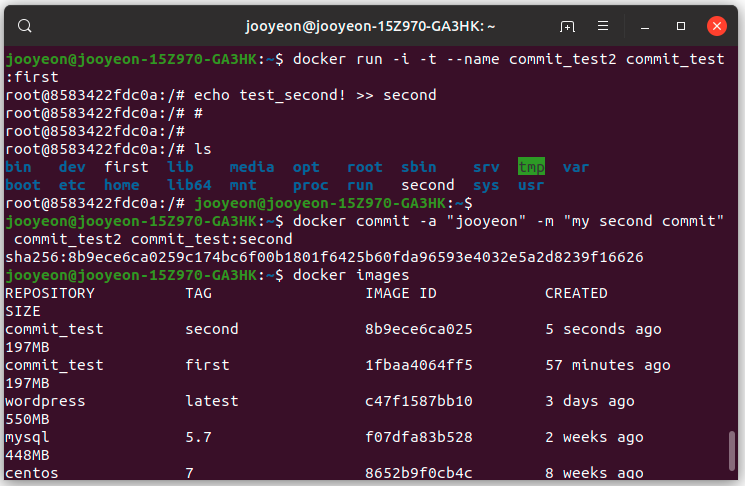Click the 'echo test_second! >> second' command
745x486 pixels.
pyautogui.click(x=315, y=95)
